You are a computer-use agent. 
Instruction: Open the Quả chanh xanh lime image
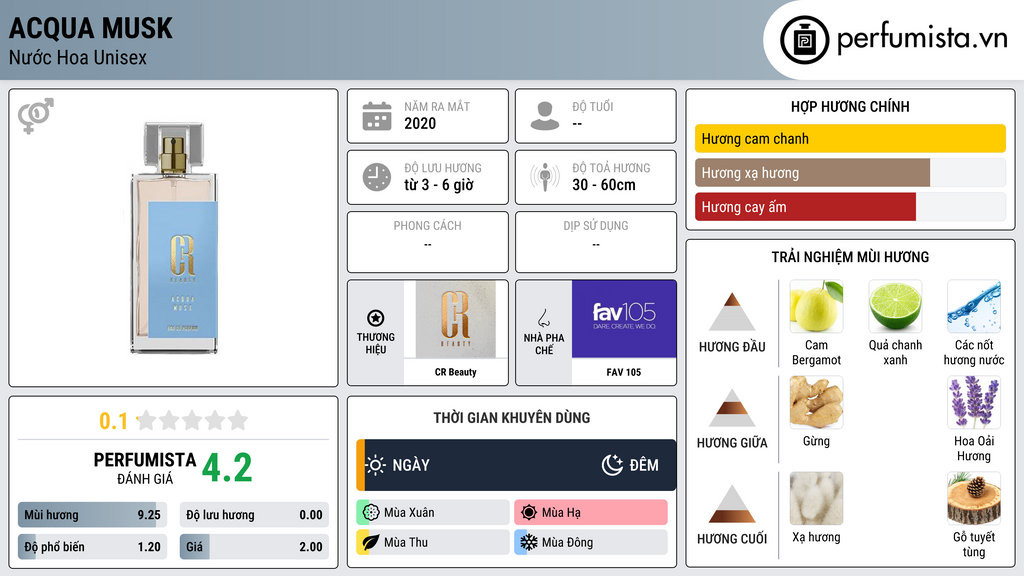[x=895, y=306]
